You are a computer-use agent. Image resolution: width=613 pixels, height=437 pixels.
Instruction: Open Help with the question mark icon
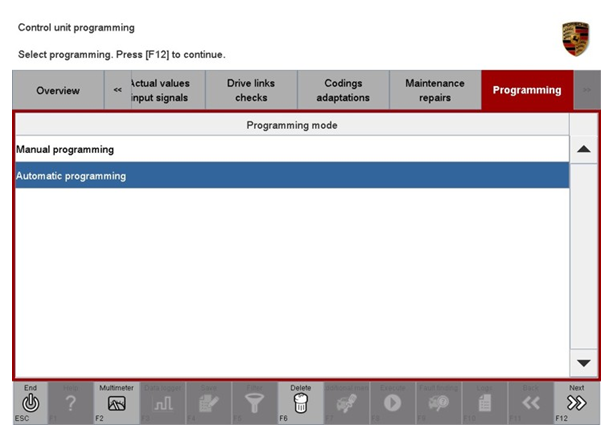click(x=70, y=402)
